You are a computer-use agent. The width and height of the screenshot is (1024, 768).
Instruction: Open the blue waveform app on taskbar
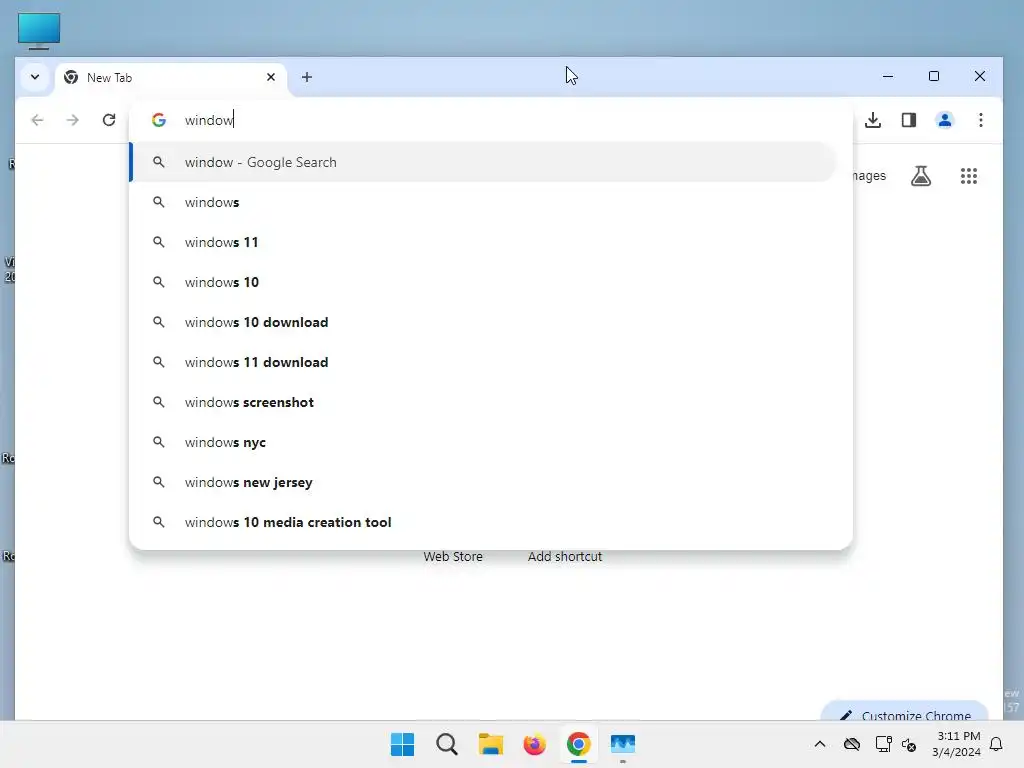622,744
